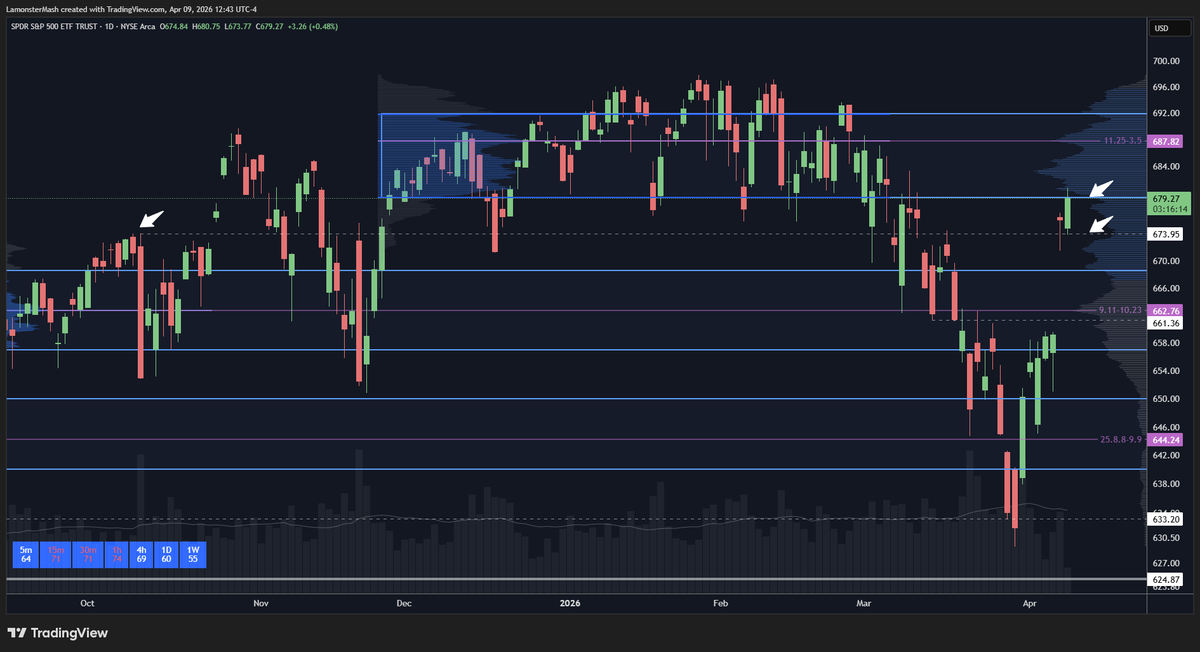Click the 670.00 price axis tick

(1166, 261)
